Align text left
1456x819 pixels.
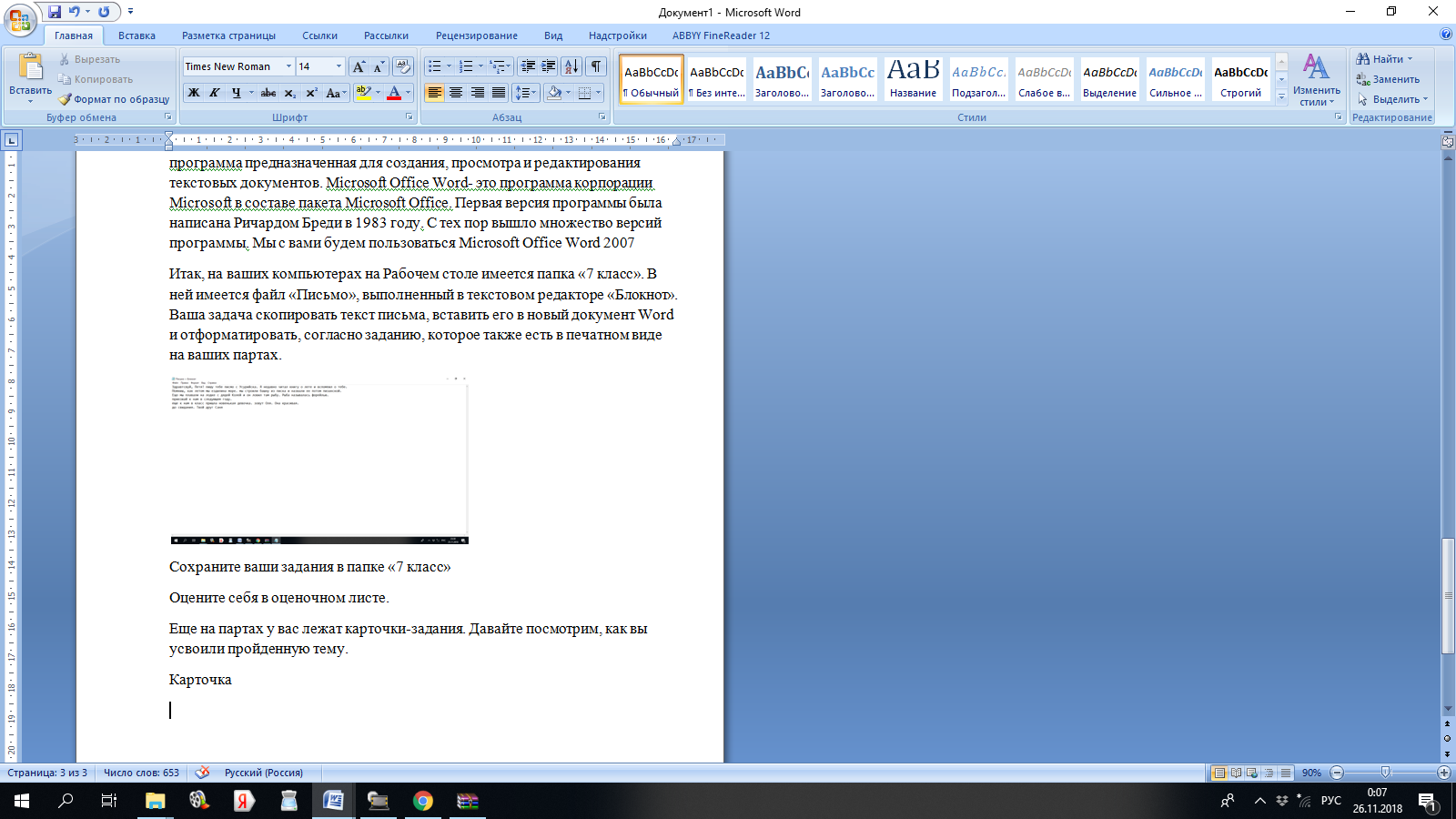coord(435,93)
